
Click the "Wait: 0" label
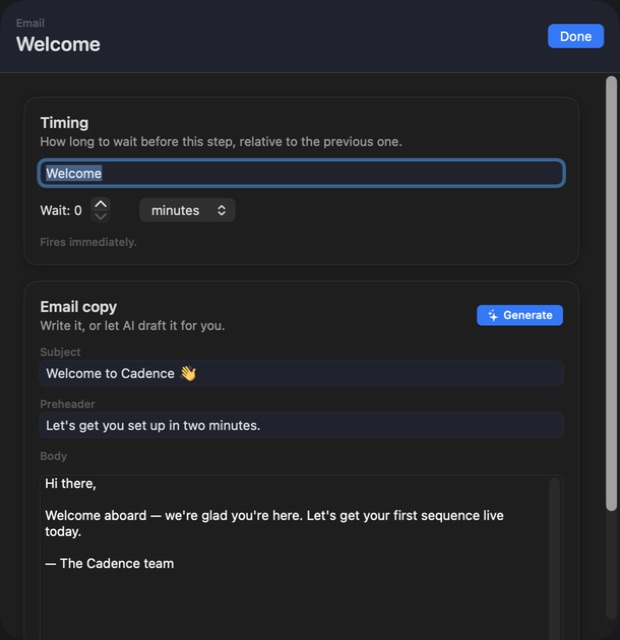tap(61, 211)
